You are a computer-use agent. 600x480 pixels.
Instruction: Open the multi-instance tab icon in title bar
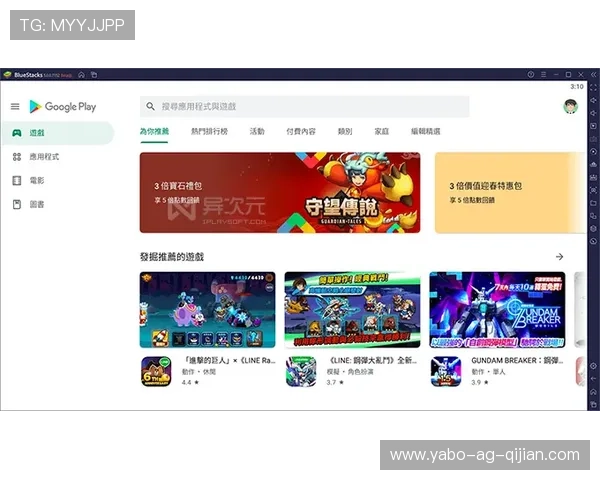(94, 75)
